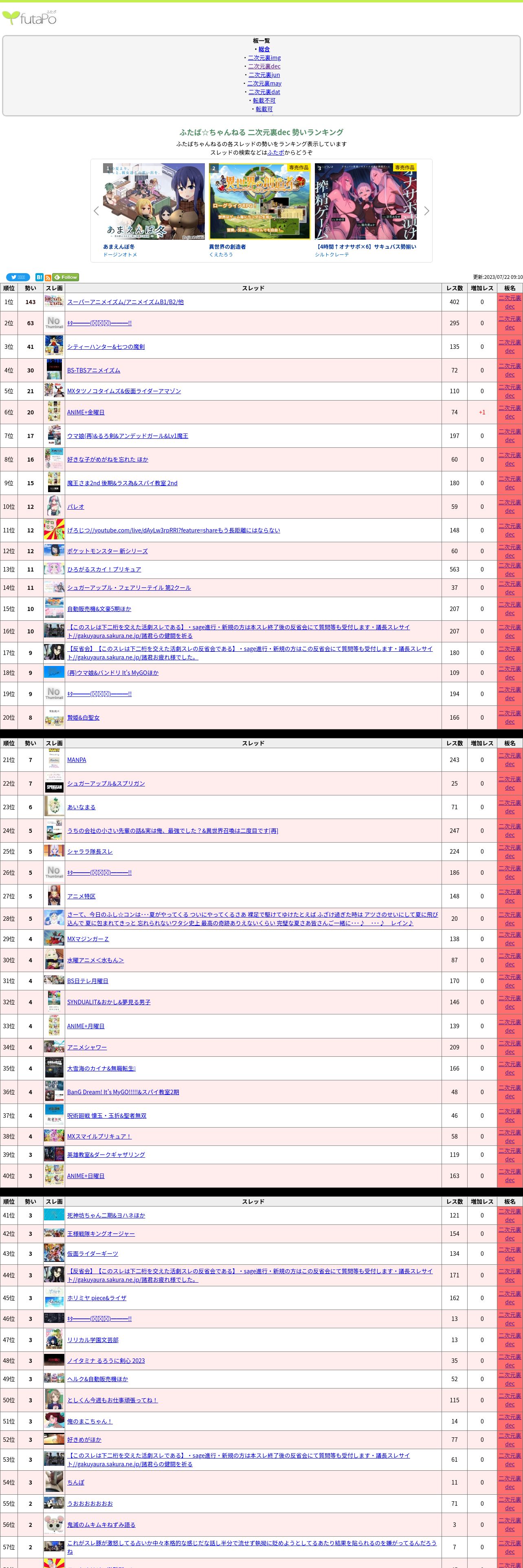Open thread パレオ

75,506
